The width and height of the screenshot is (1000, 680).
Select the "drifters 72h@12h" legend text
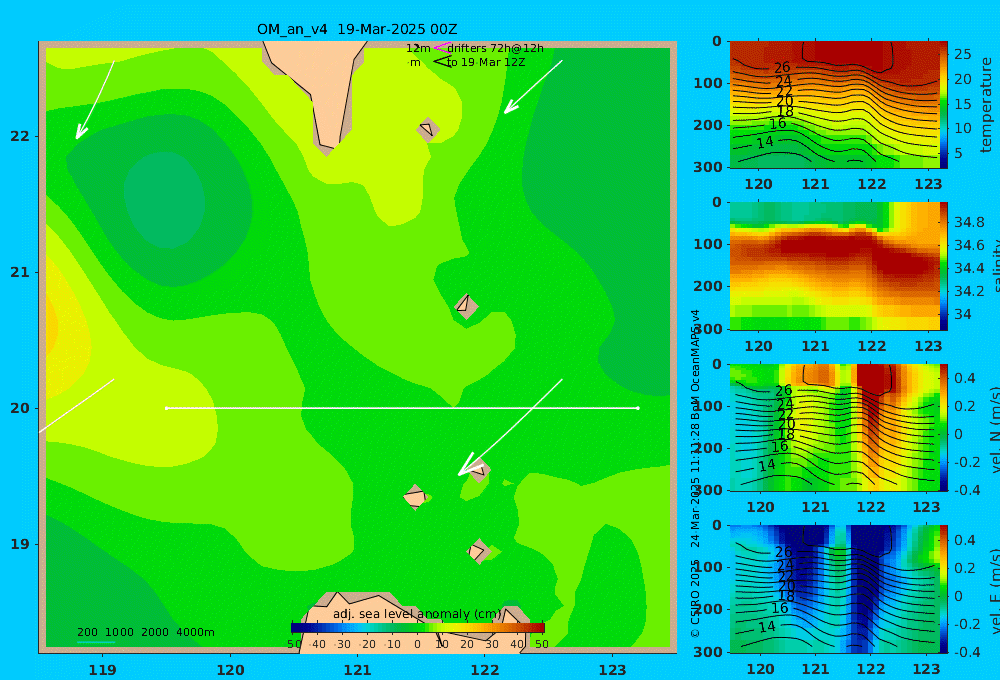click(496, 48)
